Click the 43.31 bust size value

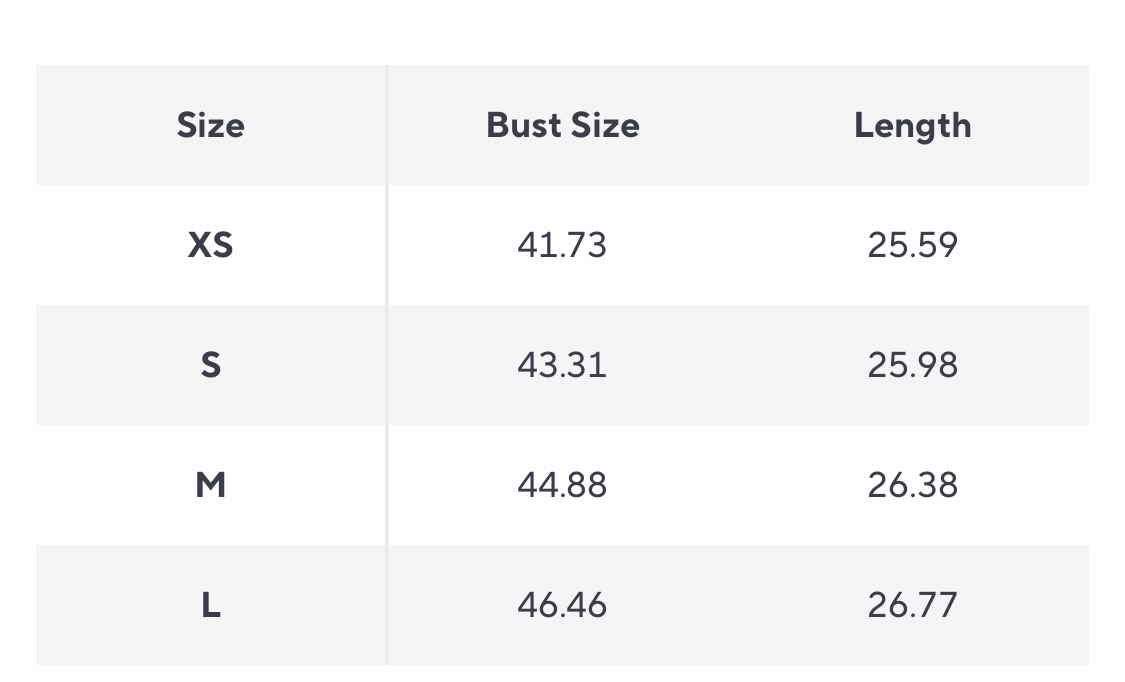562,365
